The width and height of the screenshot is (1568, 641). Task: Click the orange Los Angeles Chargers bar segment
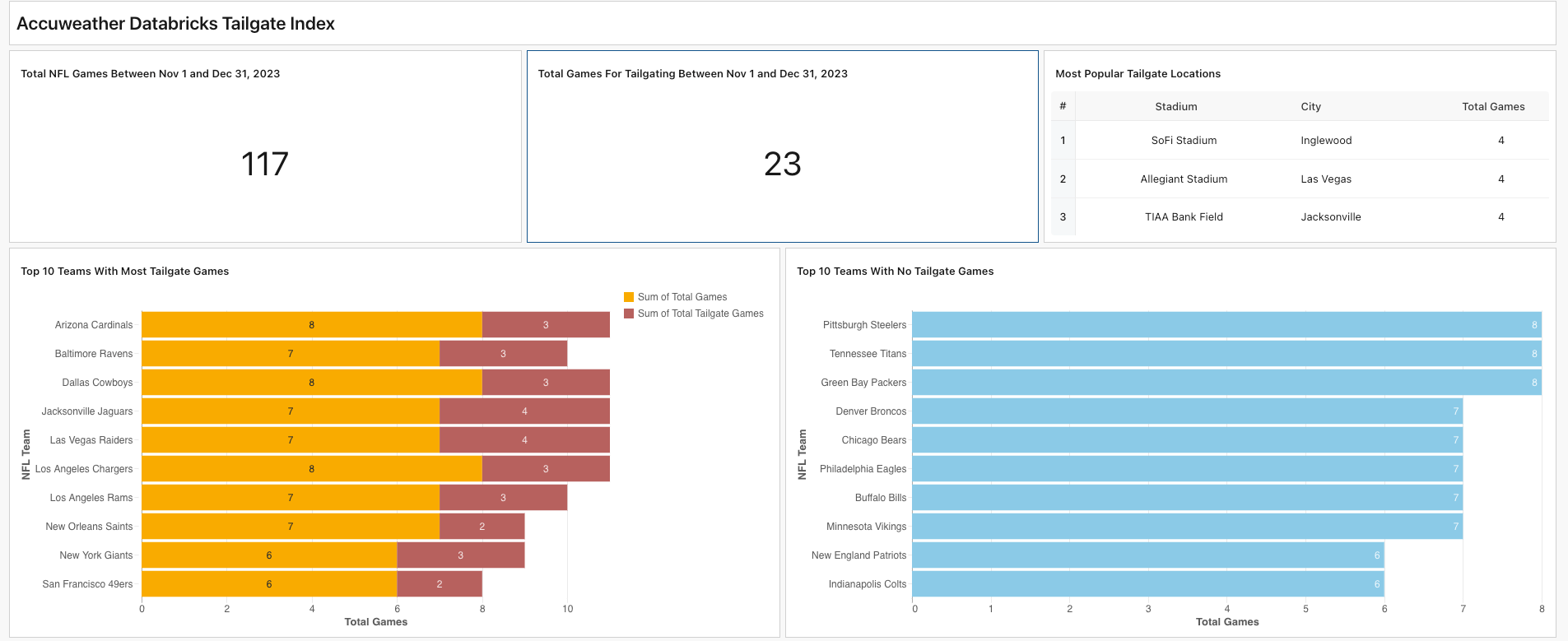(312, 469)
